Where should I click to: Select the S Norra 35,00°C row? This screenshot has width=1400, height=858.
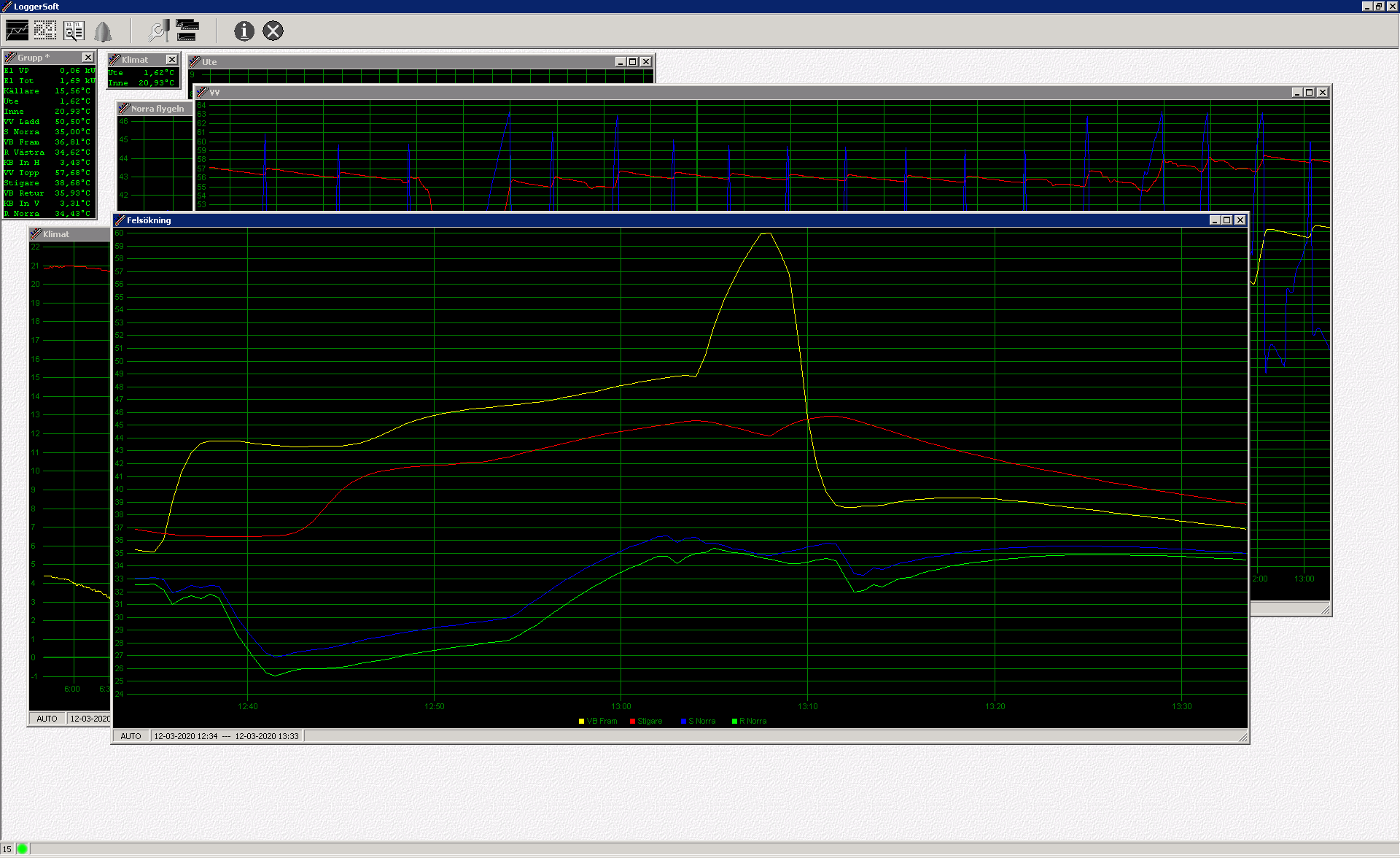tap(49, 132)
